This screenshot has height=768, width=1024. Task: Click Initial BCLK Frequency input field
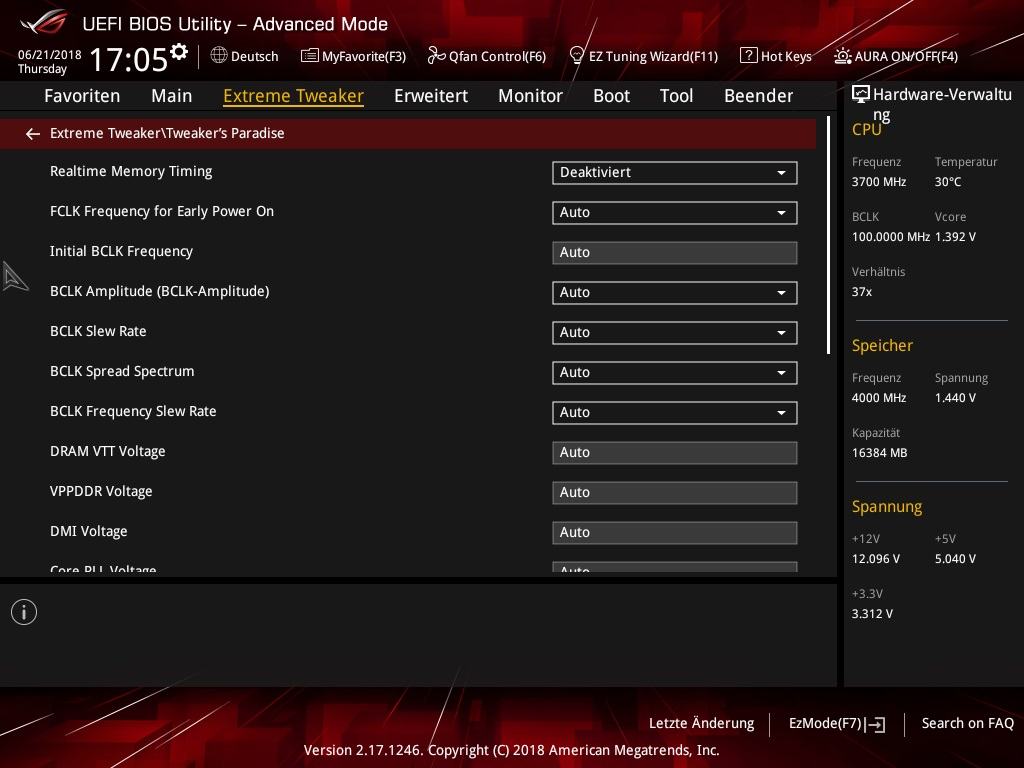point(675,253)
